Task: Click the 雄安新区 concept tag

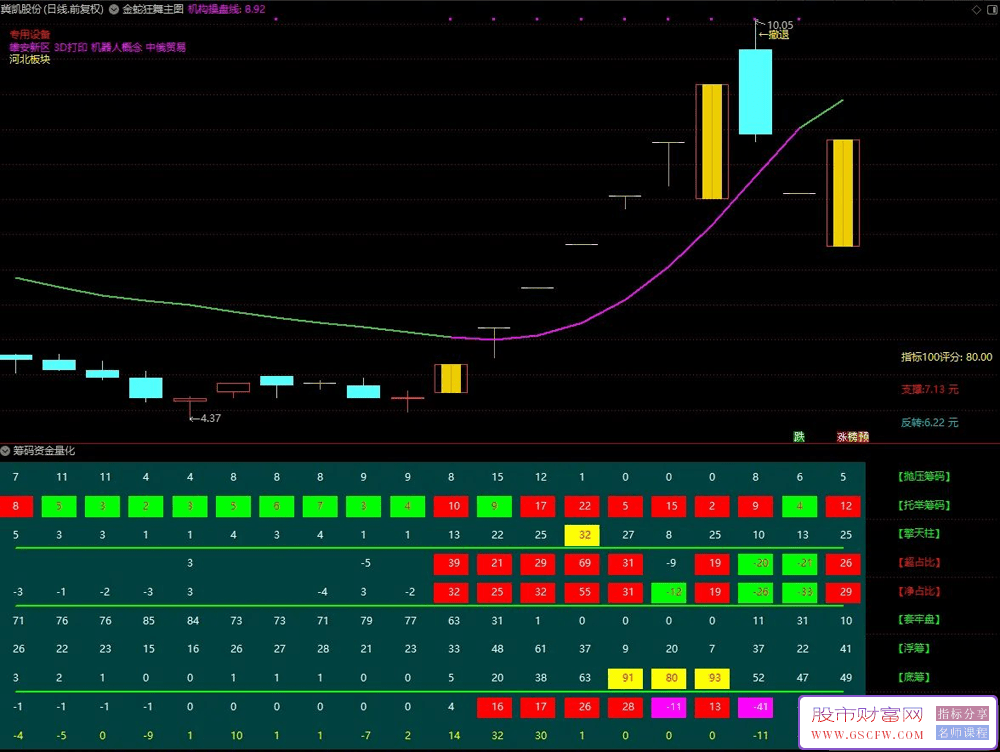Action: tap(30, 47)
